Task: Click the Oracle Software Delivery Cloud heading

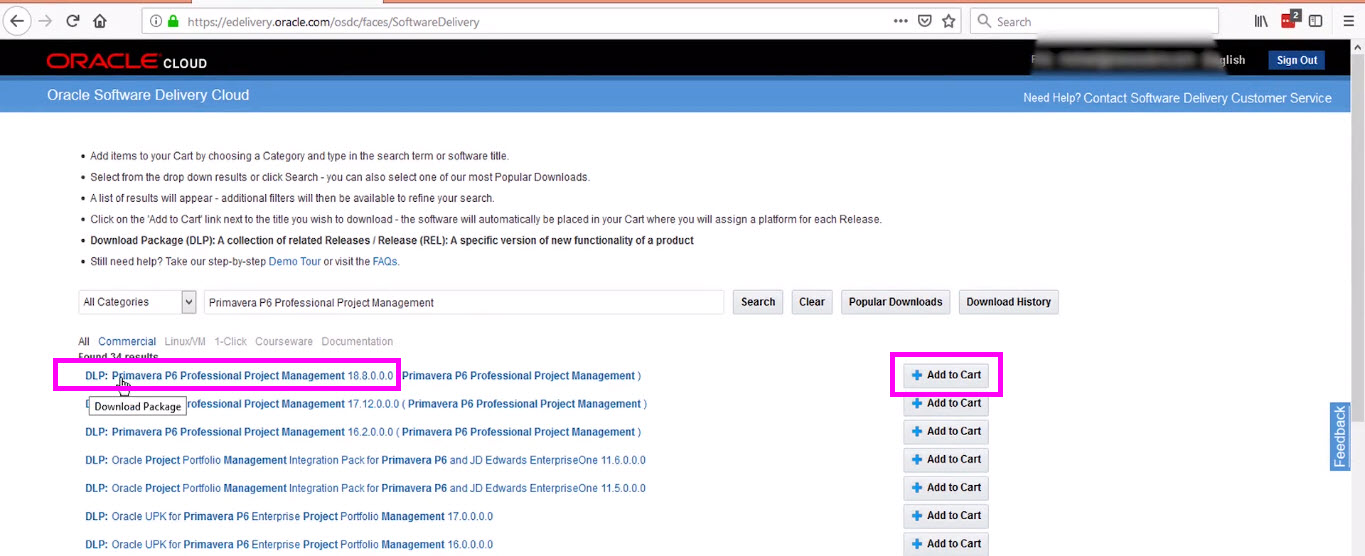Action: (148, 95)
